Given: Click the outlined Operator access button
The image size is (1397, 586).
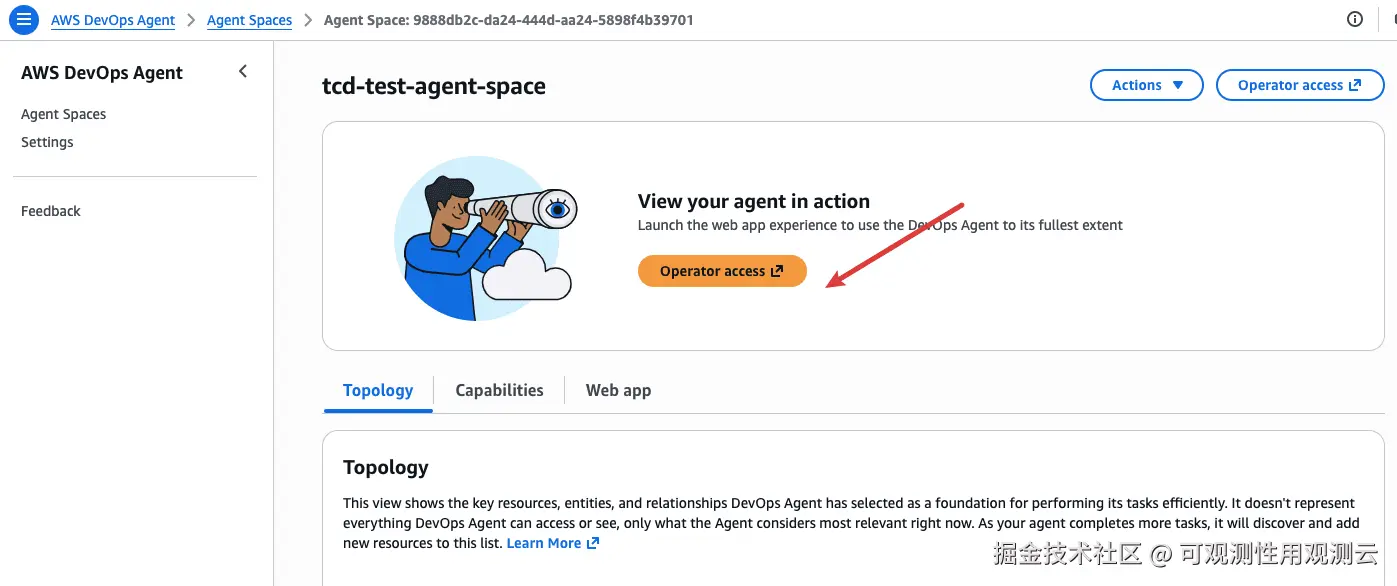Looking at the screenshot, I should (x=1299, y=85).
